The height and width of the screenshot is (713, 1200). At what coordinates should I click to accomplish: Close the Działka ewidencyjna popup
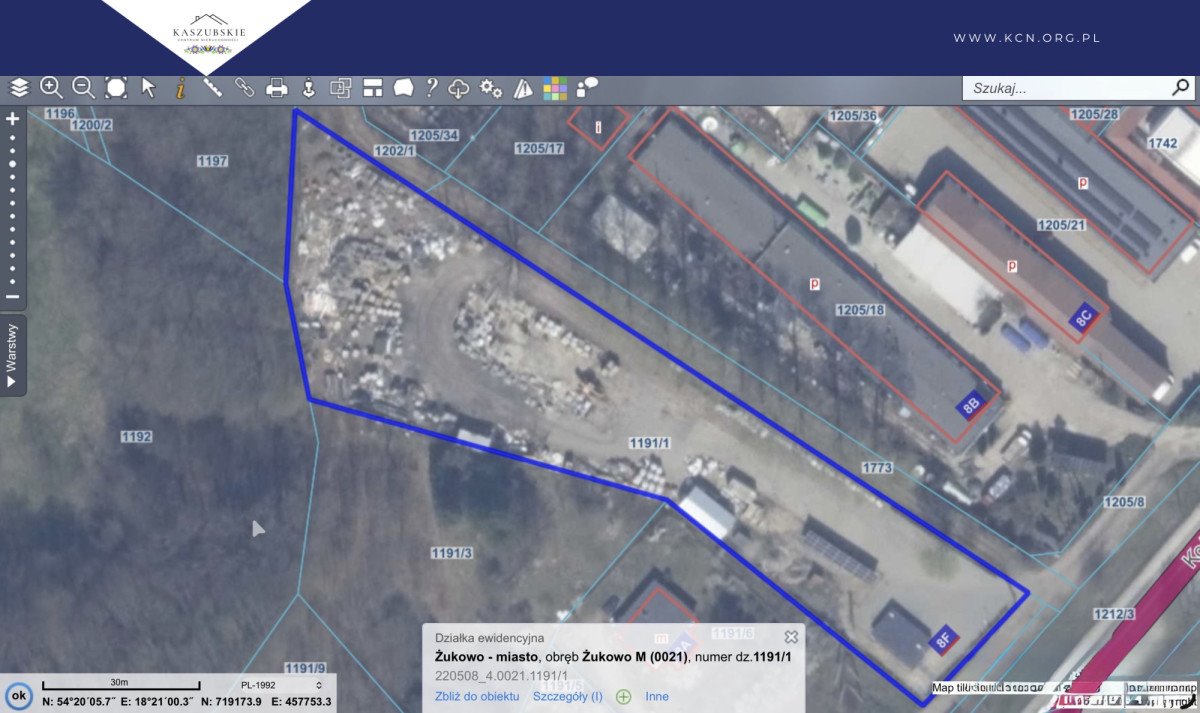coord(791,636)
